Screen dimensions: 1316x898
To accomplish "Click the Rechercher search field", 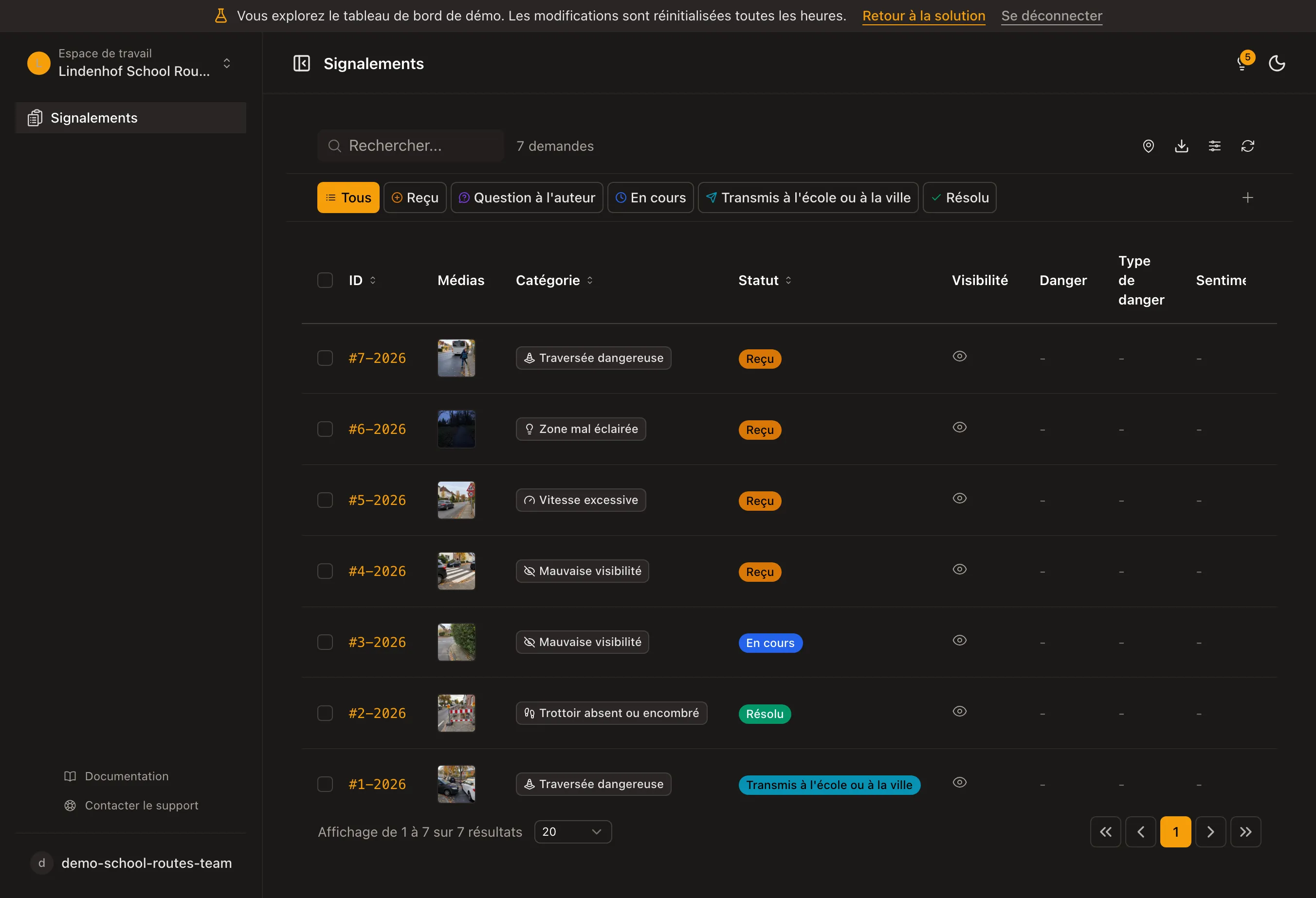I will click(x=411, y=146).
